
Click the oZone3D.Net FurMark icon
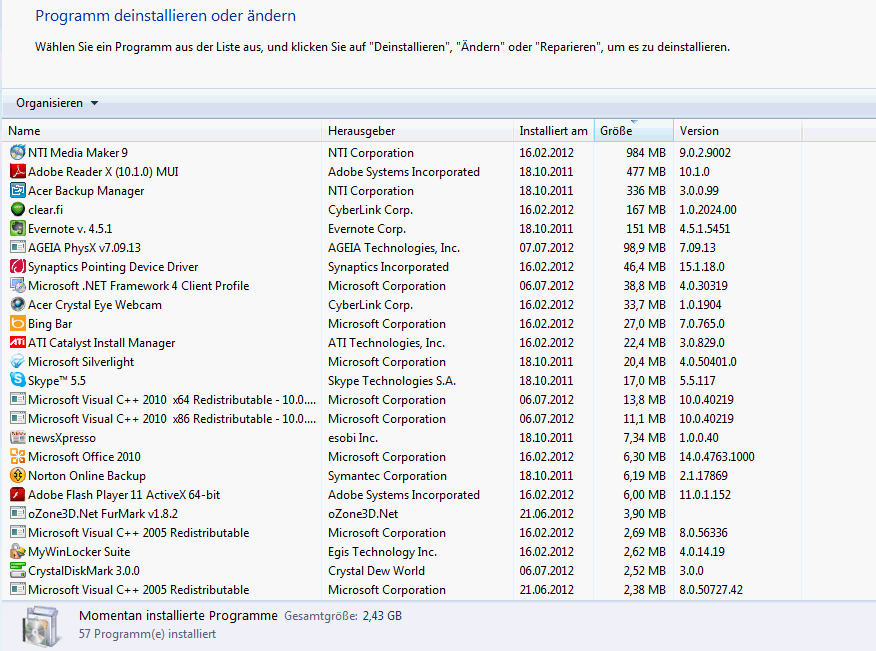[18, 514]
